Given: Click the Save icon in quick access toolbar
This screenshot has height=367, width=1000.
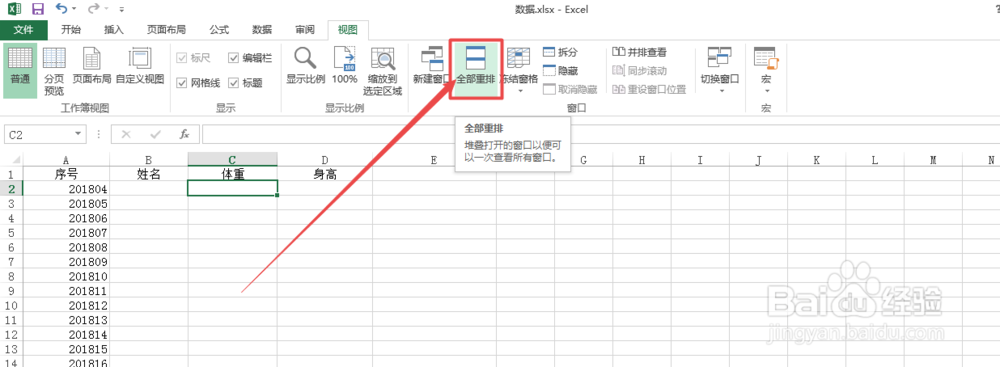Looking at the screenshot, I should pos(38,9).
